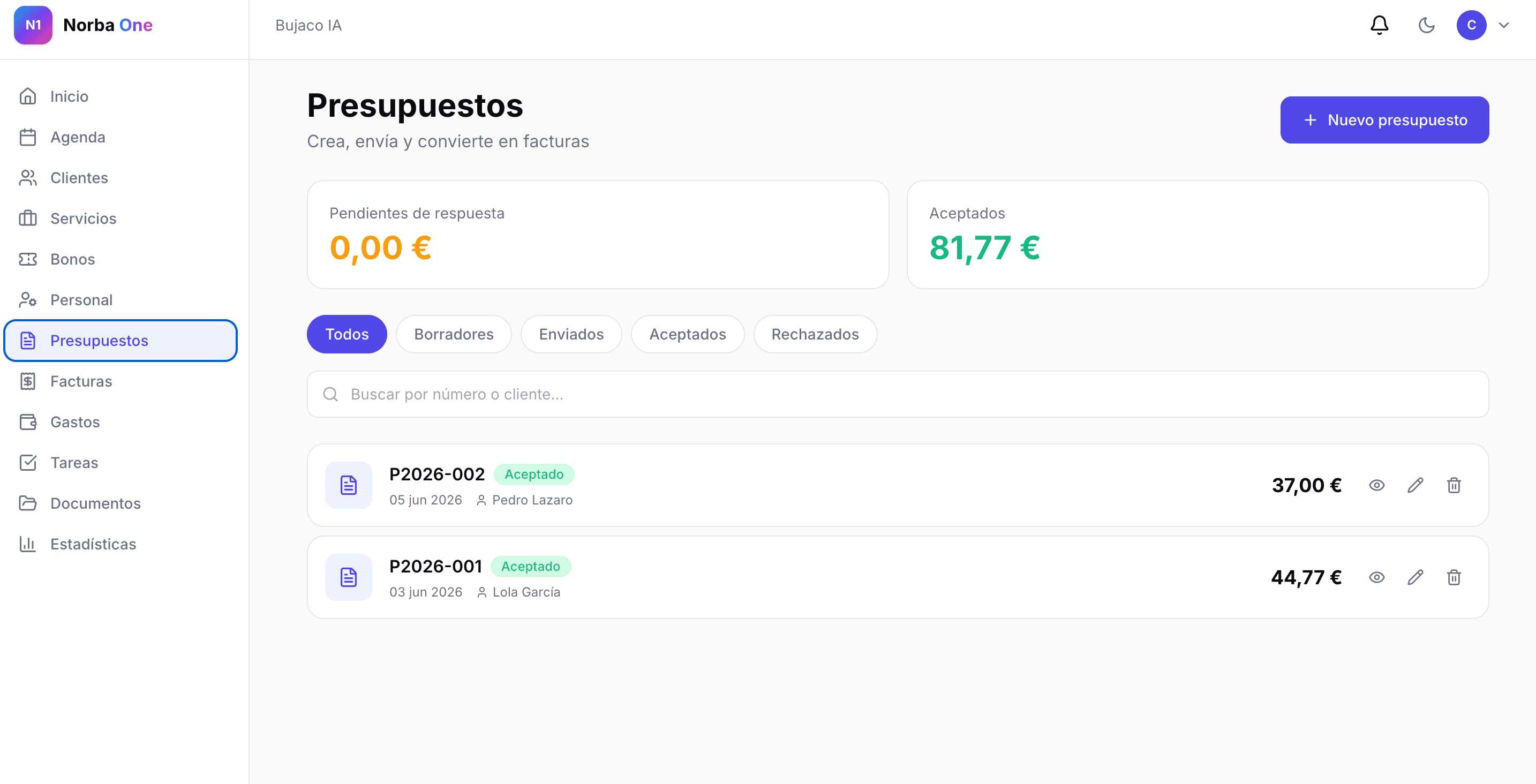The height and width of the screenshot is (784, 1536).
Task: Open Estadísticas from the sidebar
Action: click(x=121, y=544)
